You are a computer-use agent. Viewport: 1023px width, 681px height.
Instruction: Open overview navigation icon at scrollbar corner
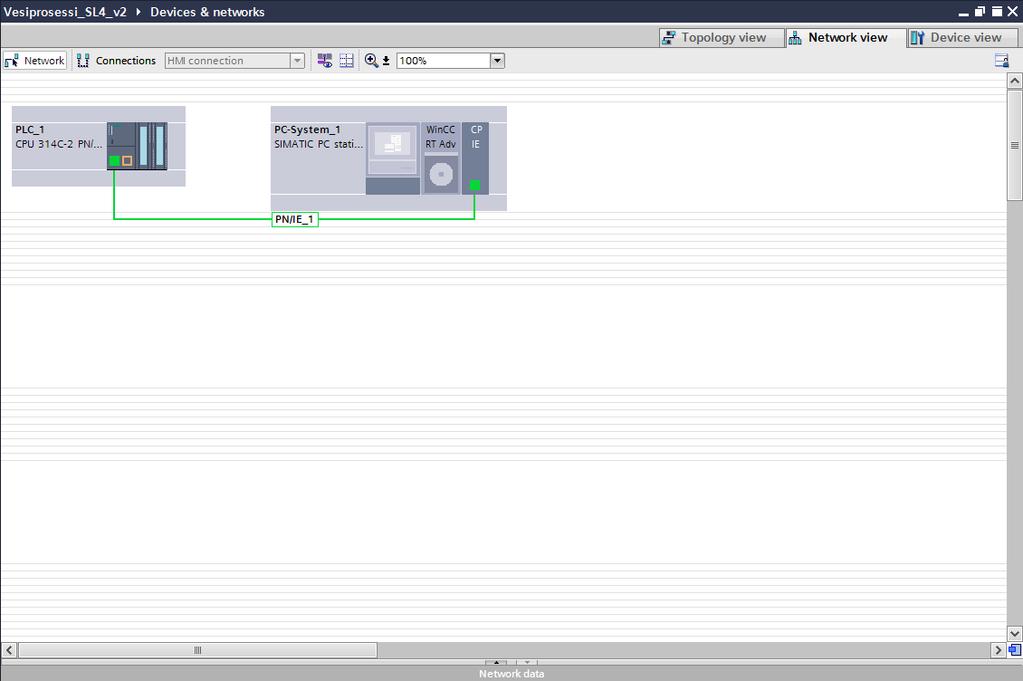pos(1015,650)
